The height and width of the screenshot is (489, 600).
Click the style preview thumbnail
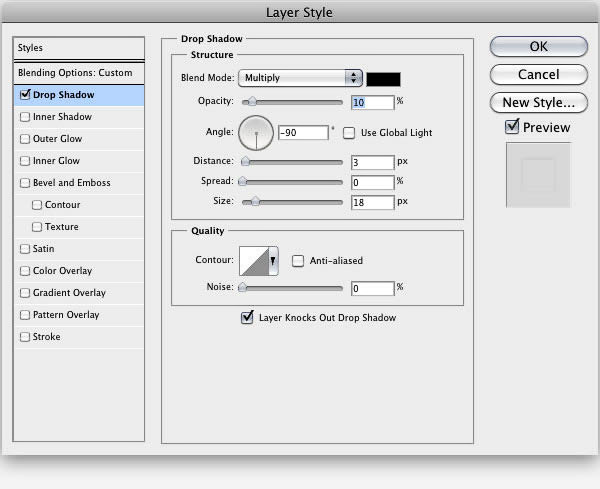click(x=538, y=175)
